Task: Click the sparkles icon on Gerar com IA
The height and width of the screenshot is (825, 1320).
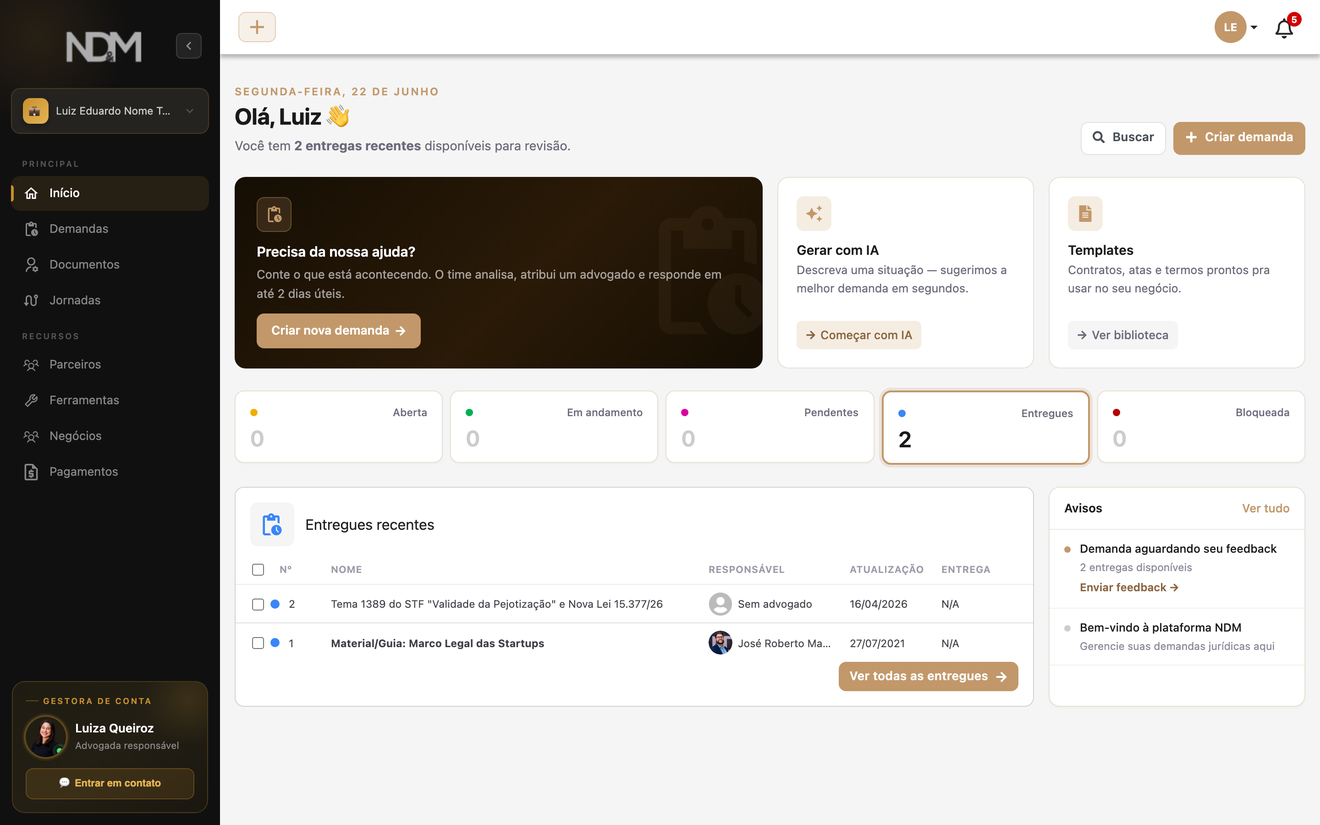Action: (814, 214)
